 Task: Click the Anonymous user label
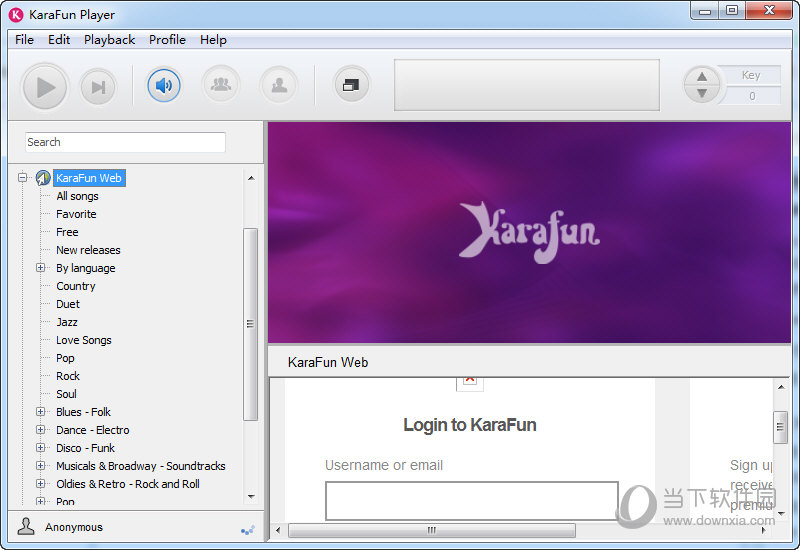tap(73, 527)
